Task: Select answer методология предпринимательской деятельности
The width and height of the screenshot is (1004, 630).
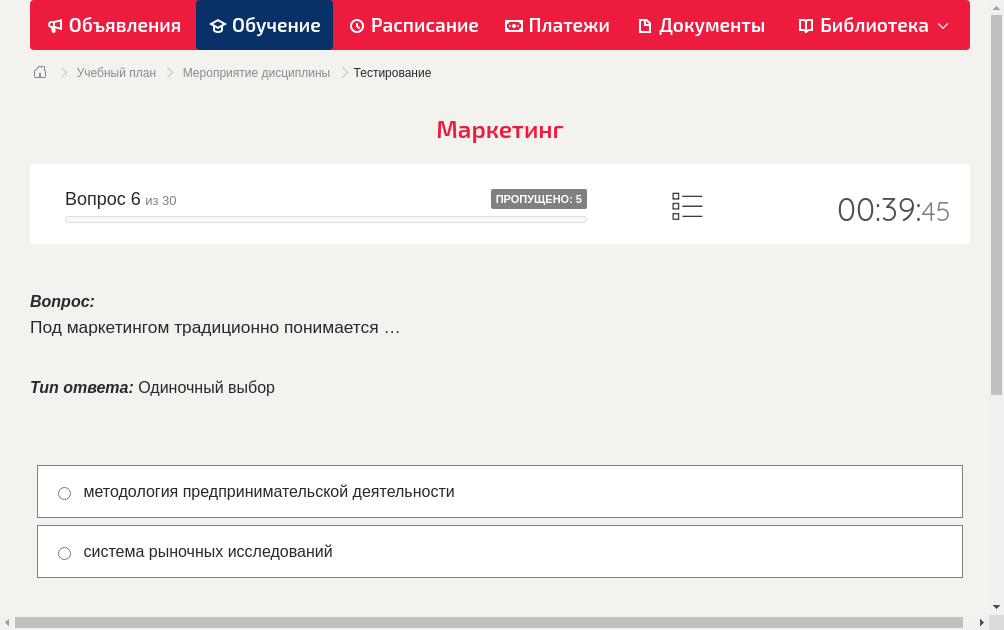Action: click(x=269, y=491)
